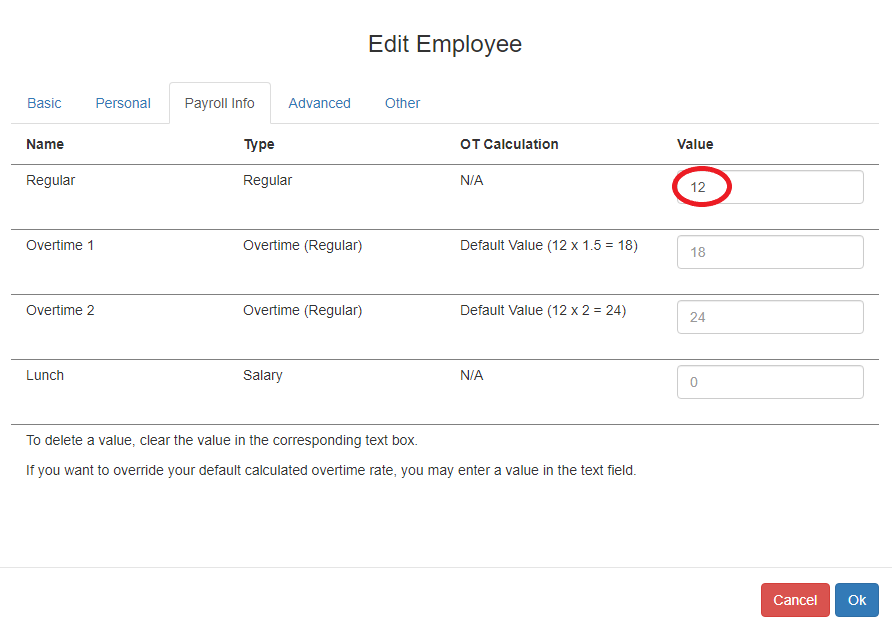The width and height of the screenshot is (892, 623).
Task: Click the Salary type in Lunch row
Action: tap(263, 375)
